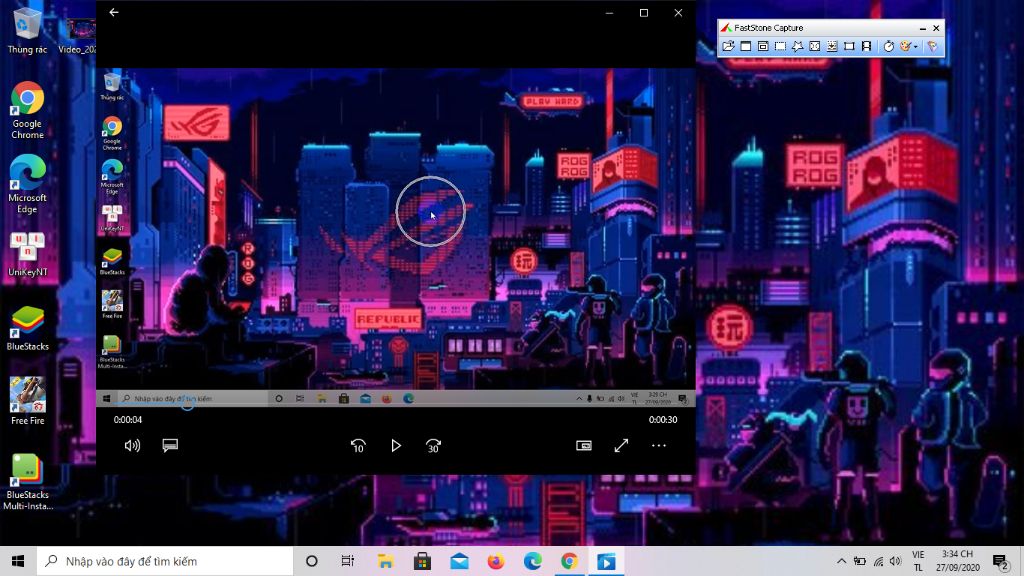Select Capture Active Window in FastStone
This screenshot has width=1024, height=576.
coord(746,46)
